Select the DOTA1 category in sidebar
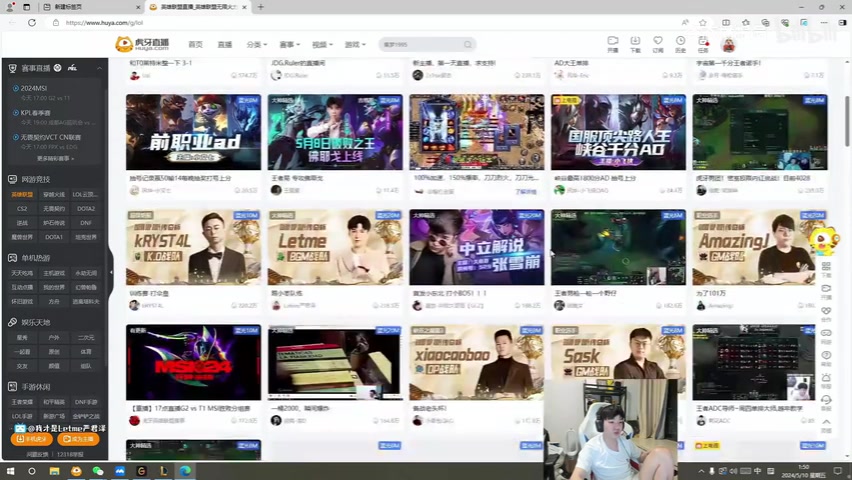The height and width of the screenshot is (480, 852). click(54, 237)
